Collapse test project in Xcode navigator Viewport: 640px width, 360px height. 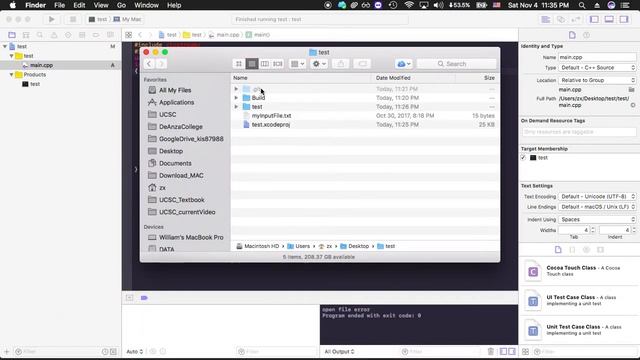pos(5,47)
